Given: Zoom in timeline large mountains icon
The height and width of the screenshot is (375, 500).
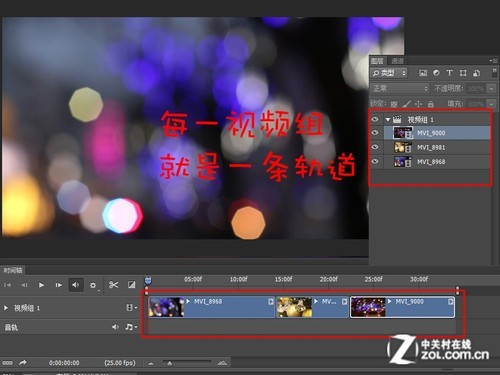Looking at the screenshot, I should tap(222, 363).
